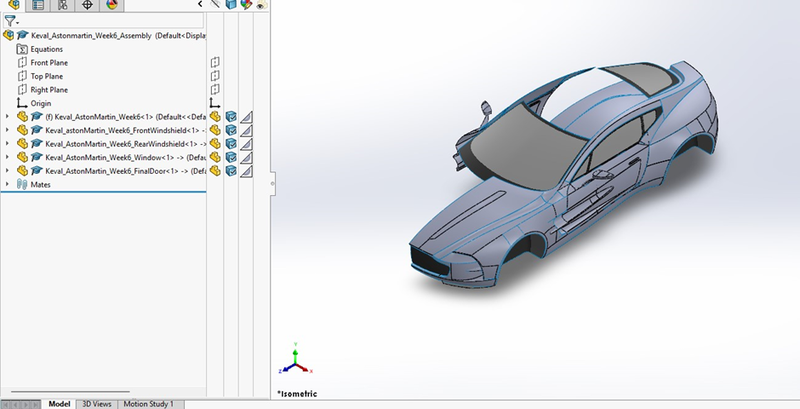Click the Appearances column header icon

click(246, 4)
